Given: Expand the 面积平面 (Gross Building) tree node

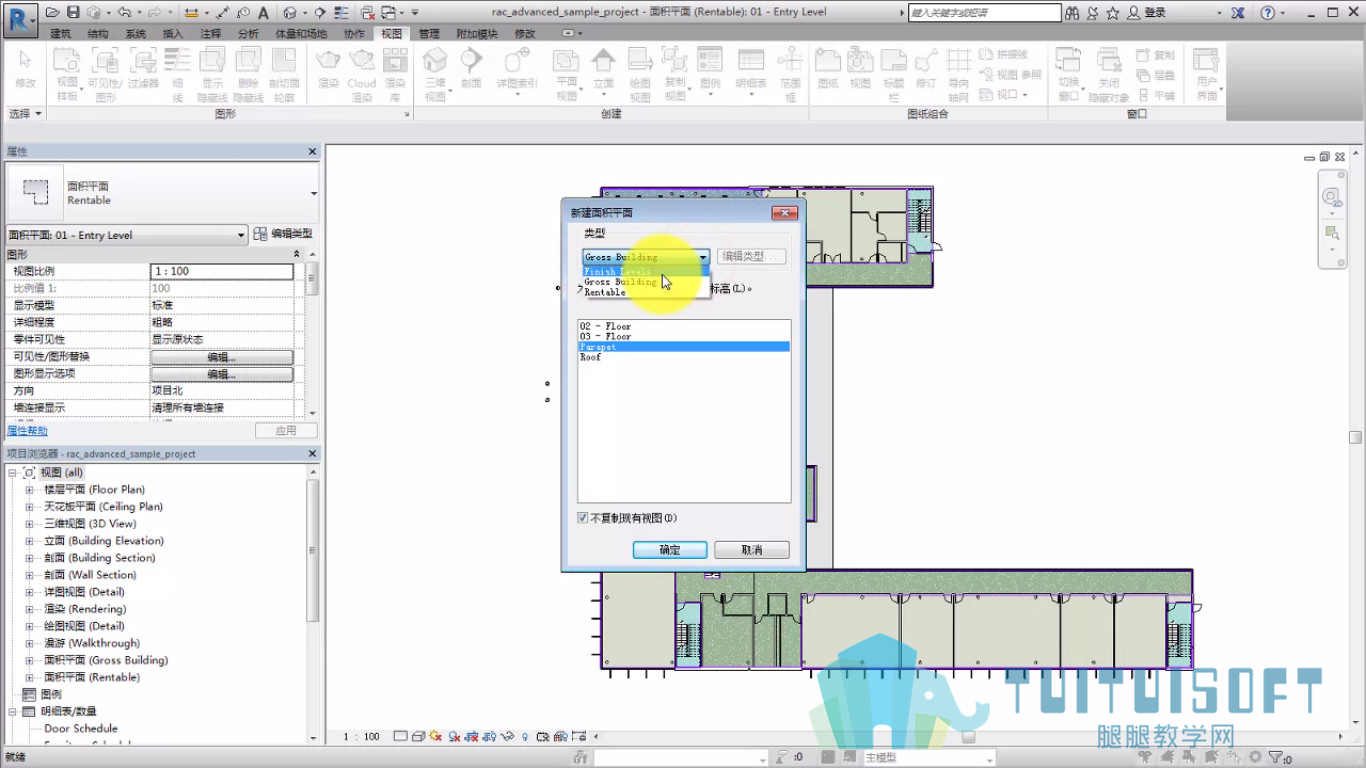Looking at the screenshot, I should click(30, 661).
